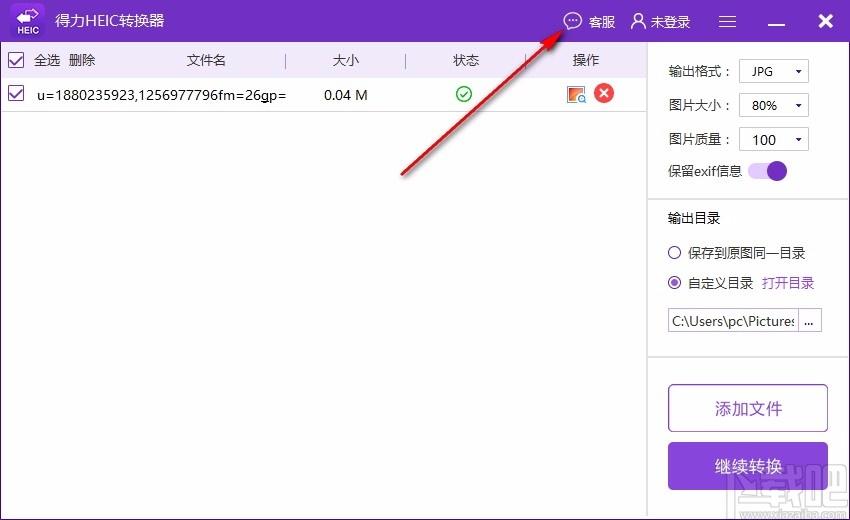Expand the 输出格式 JPG dropdown

point(774,71)
